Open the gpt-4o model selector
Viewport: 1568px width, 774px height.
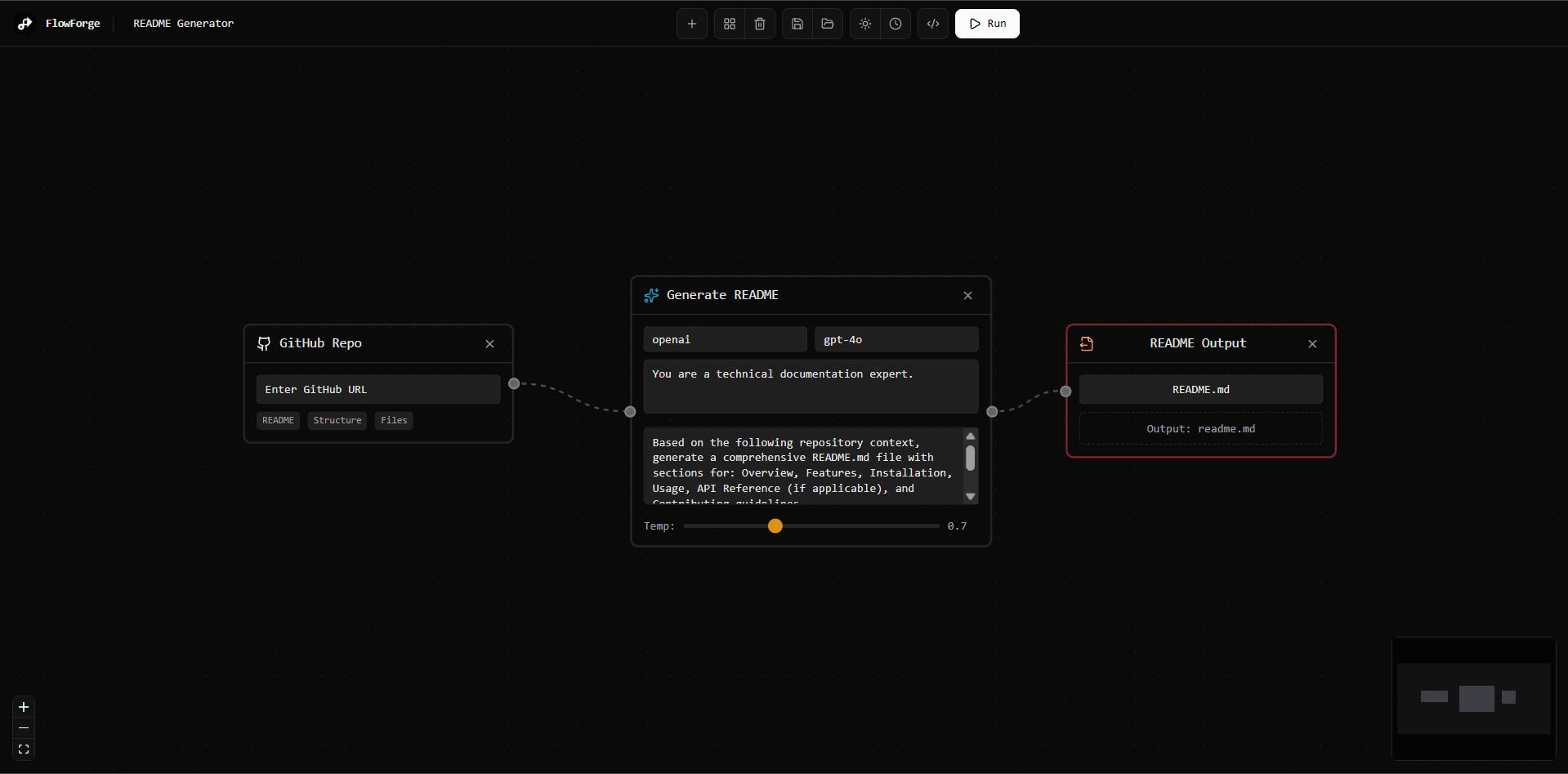click(896, 339)
